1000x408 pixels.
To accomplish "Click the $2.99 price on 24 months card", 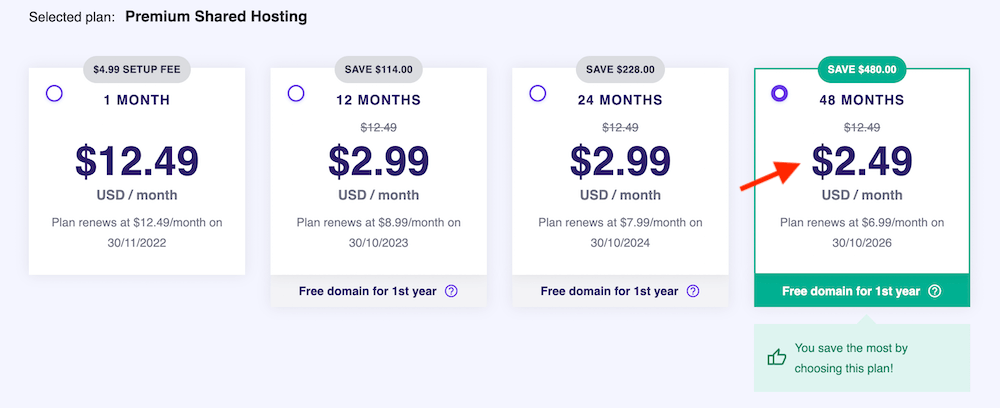I will point(621,161).
